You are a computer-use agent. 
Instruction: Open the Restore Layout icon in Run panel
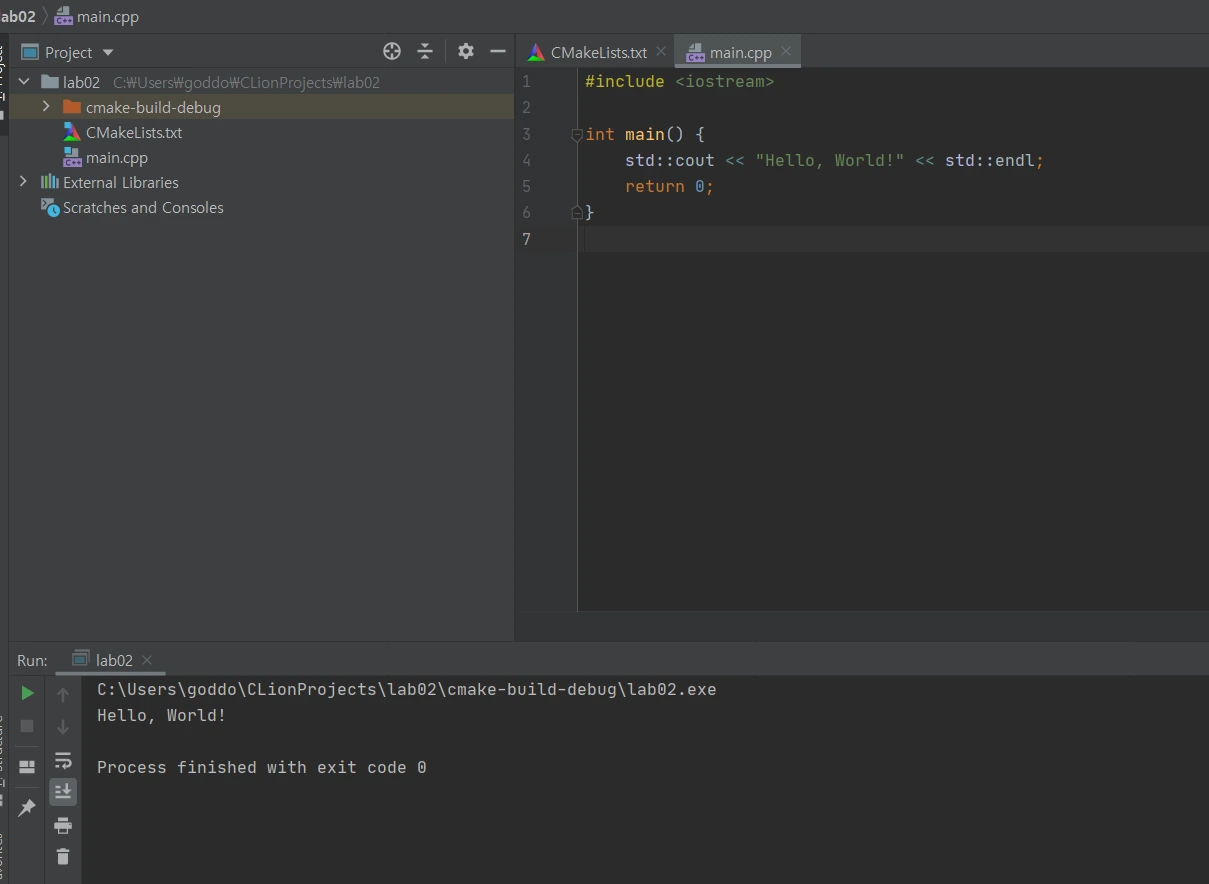tap(27, 767)
